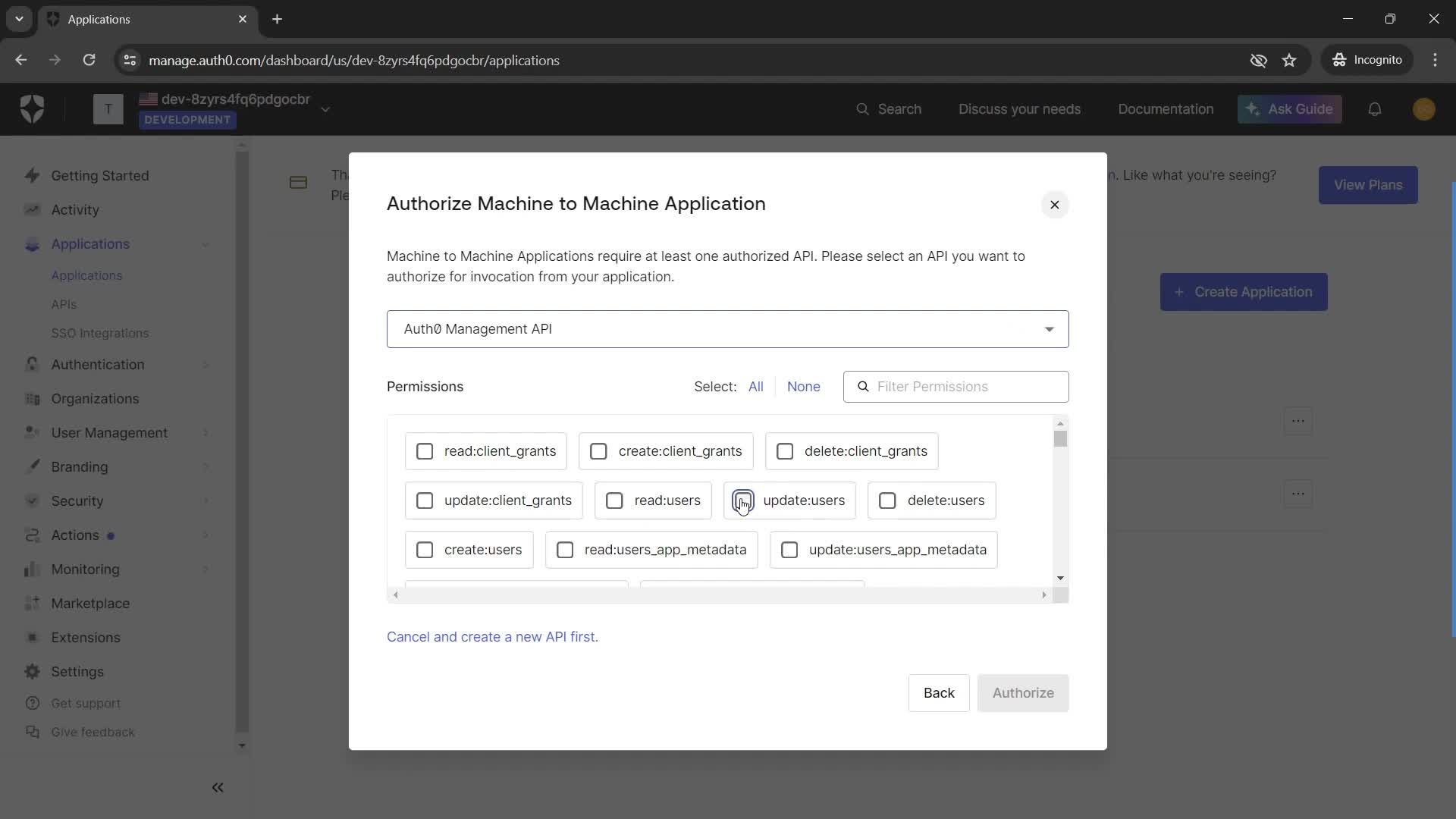This screenshot has width=1456, height=819.
Task: Click the Search magnifier in header
Action: [862, 109]
